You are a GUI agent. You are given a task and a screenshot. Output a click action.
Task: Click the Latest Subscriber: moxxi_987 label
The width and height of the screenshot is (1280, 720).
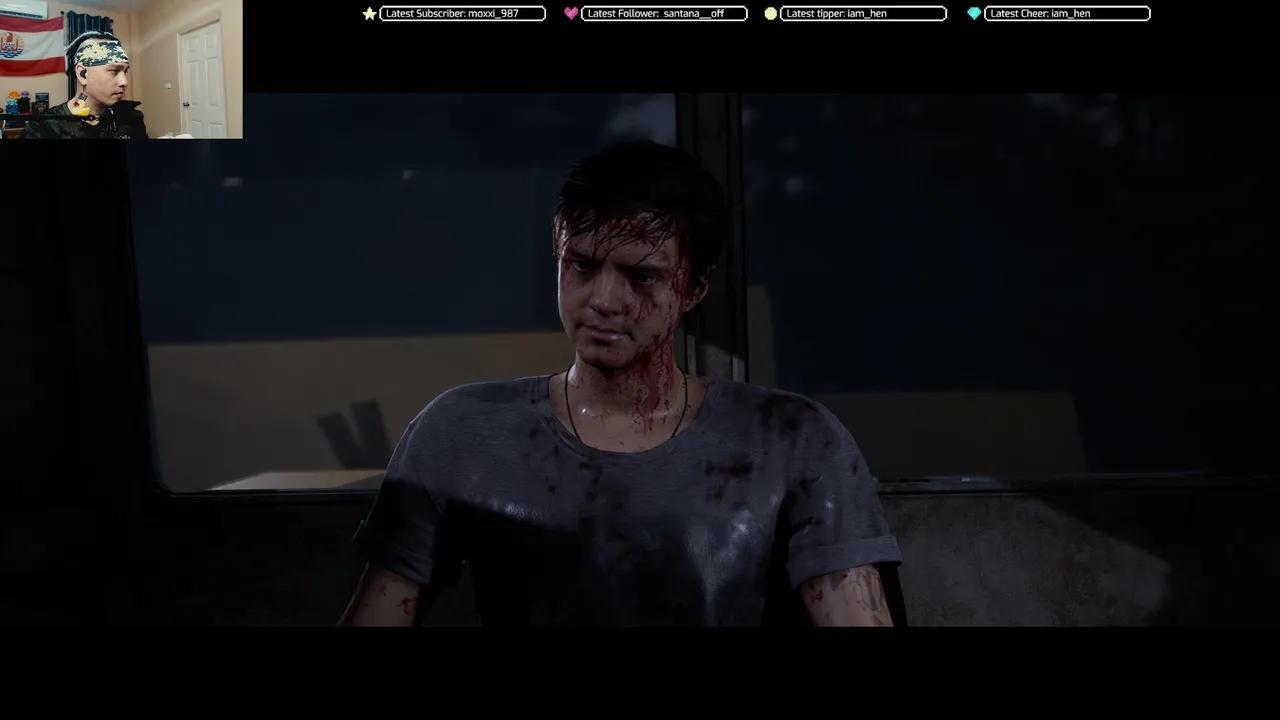point(462,14)
